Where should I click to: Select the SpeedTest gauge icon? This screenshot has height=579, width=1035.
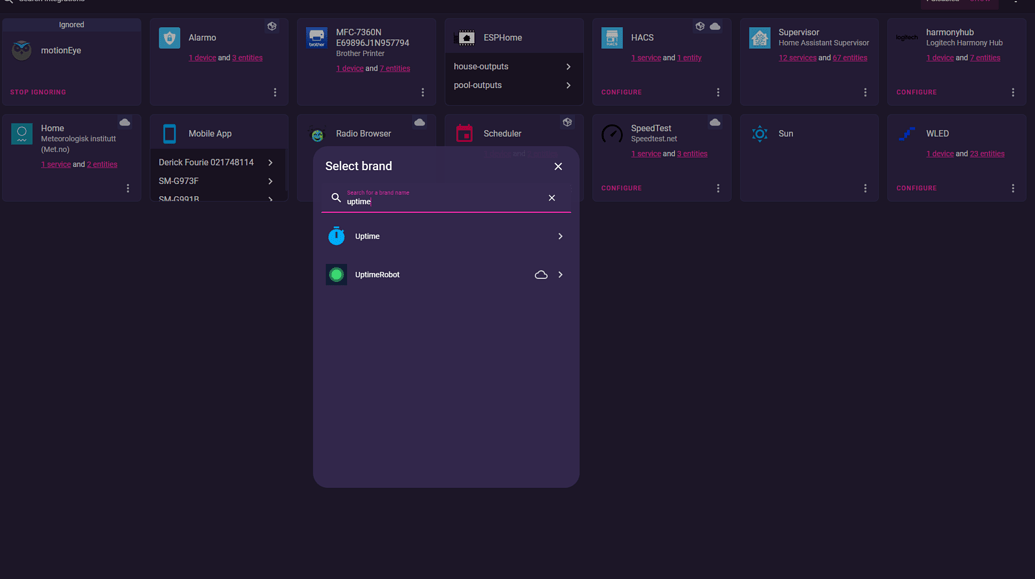point(611,133)
